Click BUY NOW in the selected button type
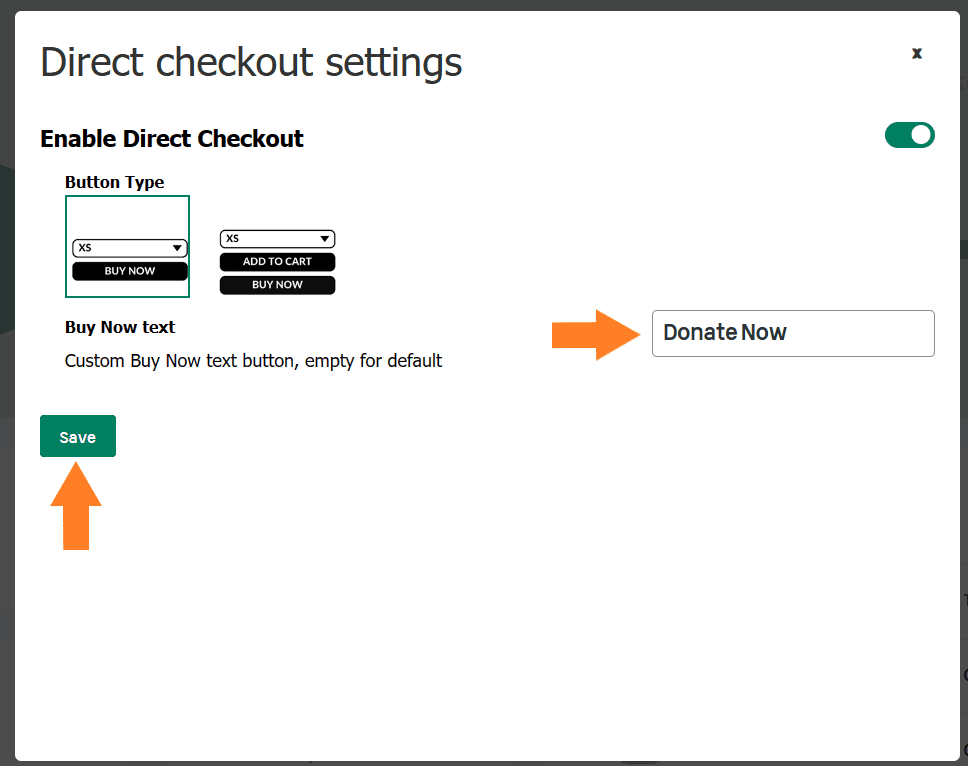The height and width of the screenshot is (766, 968). pos(130,271)
